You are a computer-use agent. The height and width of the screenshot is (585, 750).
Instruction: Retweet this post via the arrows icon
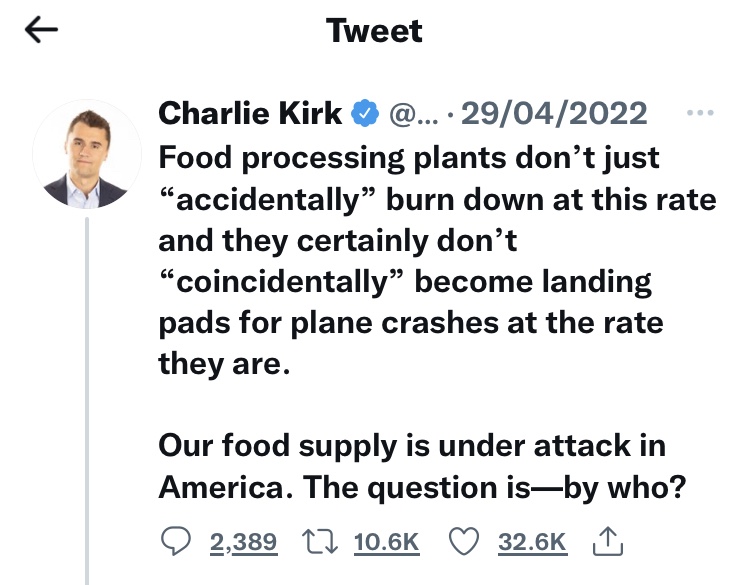[x=320, y=542]
